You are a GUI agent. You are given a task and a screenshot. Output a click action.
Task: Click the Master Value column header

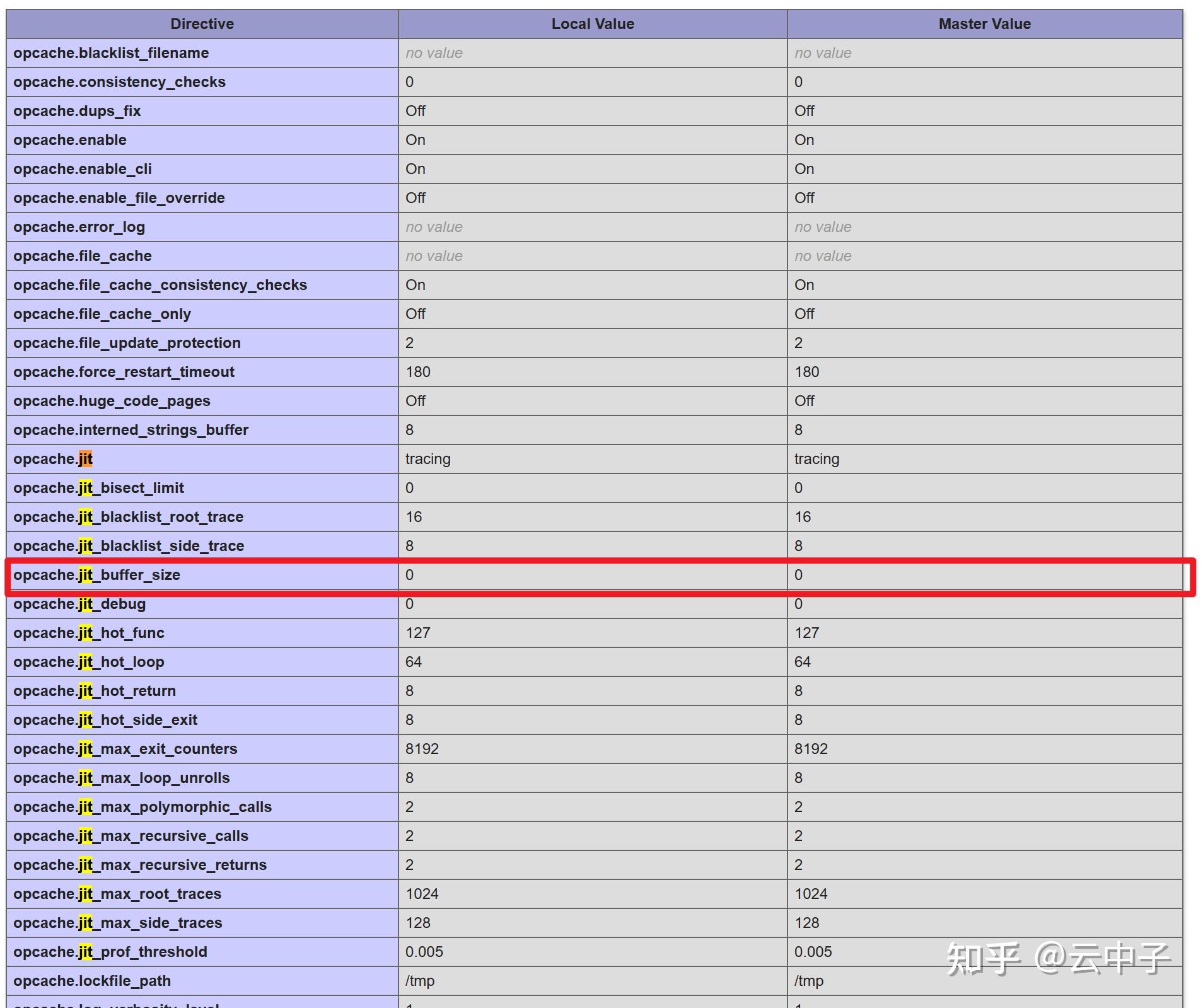(984, 23)
